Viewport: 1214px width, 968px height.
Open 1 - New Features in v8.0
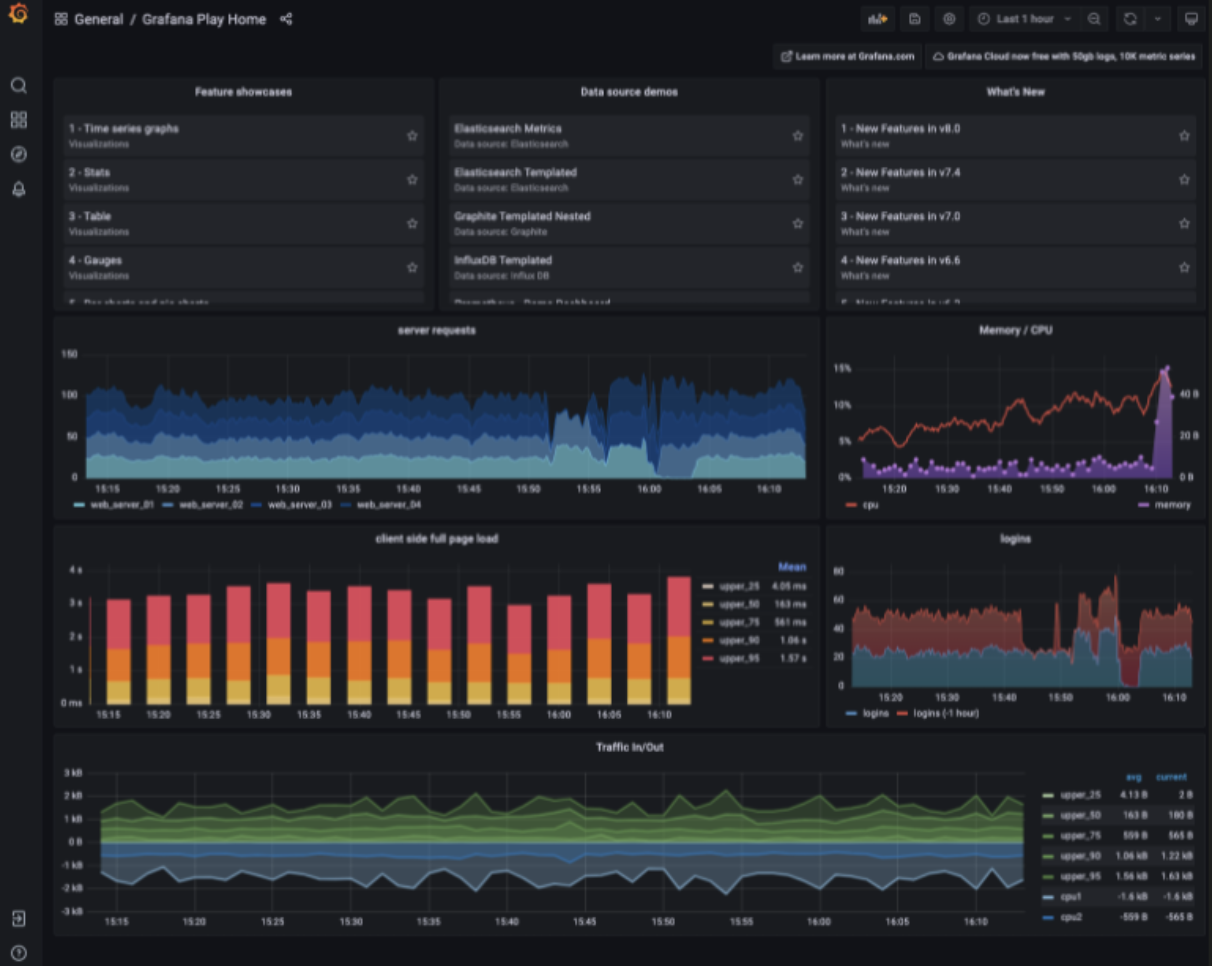tap(900, 129)
